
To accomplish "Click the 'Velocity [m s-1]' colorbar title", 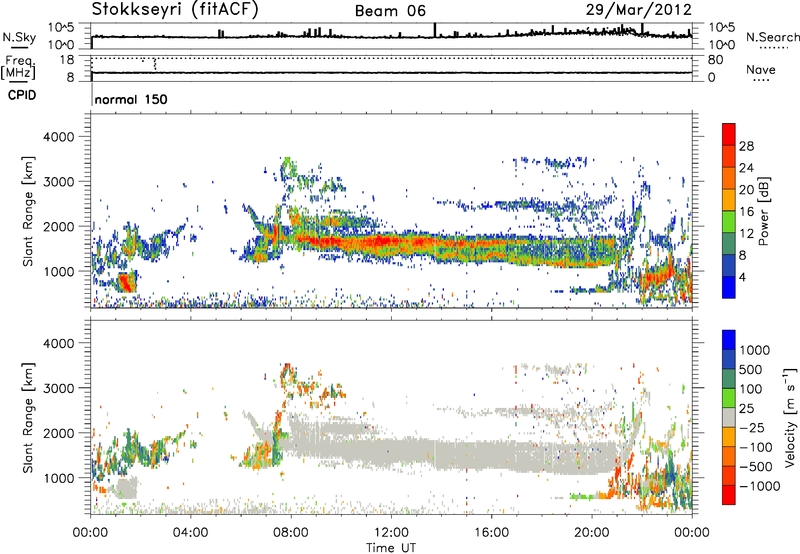I will pos(791,417).
